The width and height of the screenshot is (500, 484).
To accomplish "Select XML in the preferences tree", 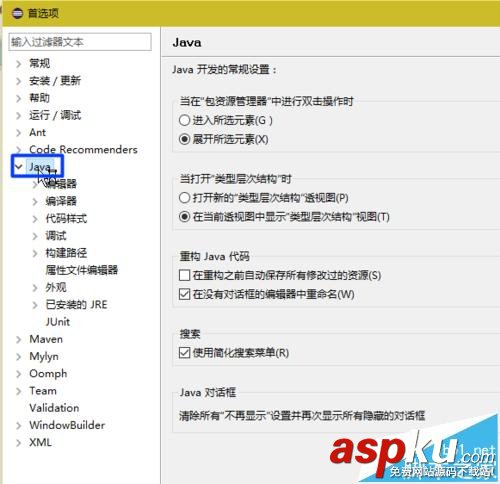I will pyautogui.click(x=40, y=443).
